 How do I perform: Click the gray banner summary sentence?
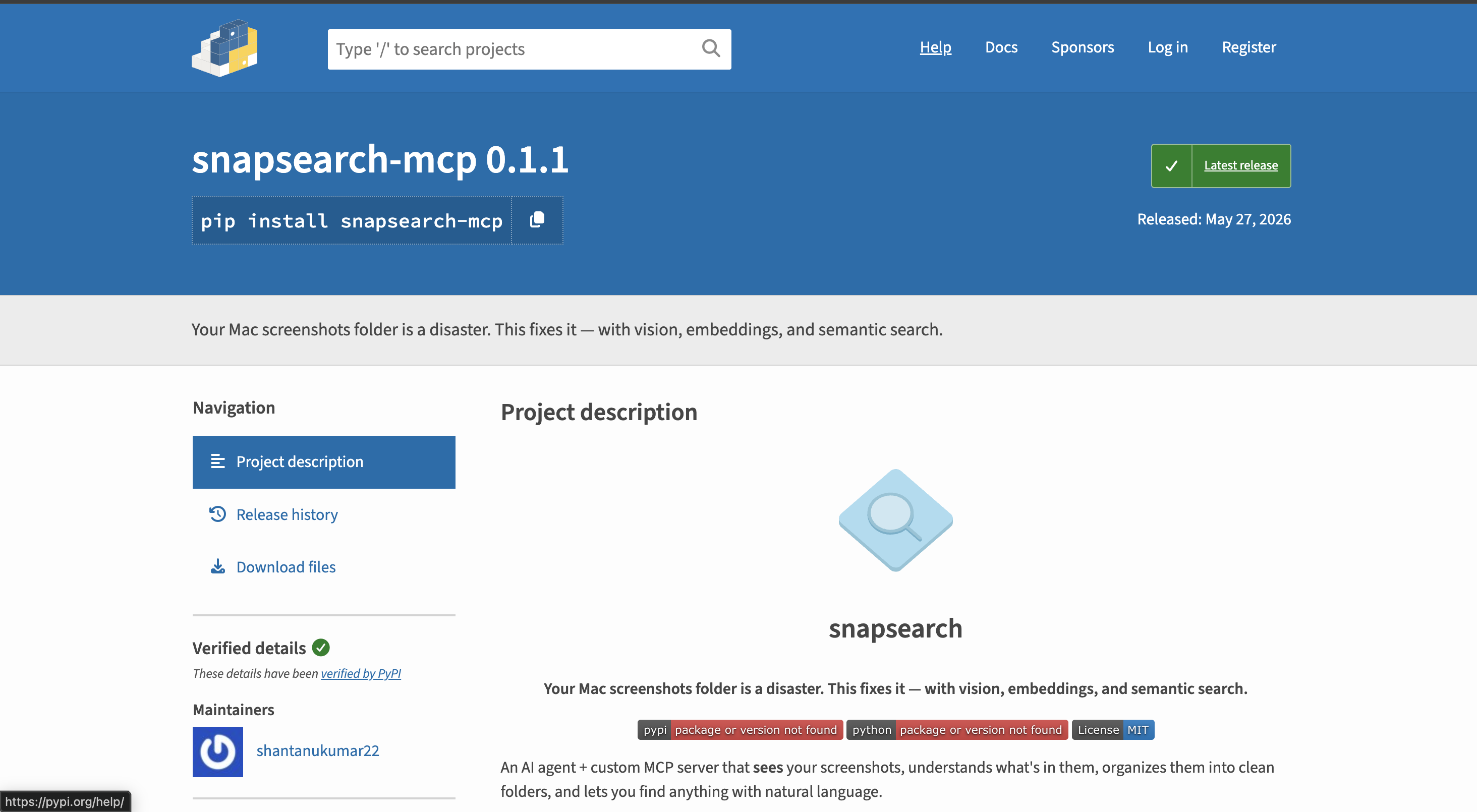567,329
